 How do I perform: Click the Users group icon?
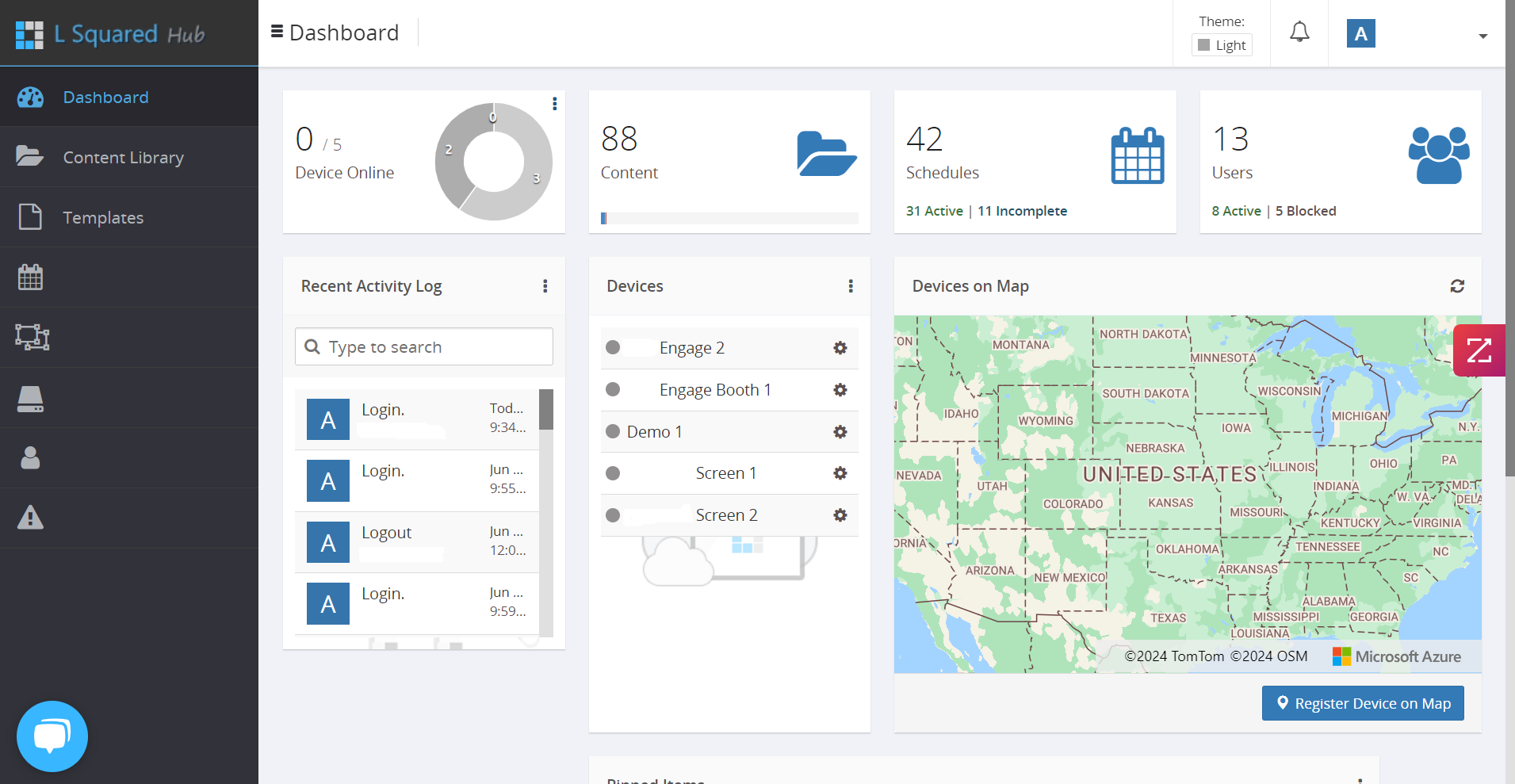pos(1439,155)
